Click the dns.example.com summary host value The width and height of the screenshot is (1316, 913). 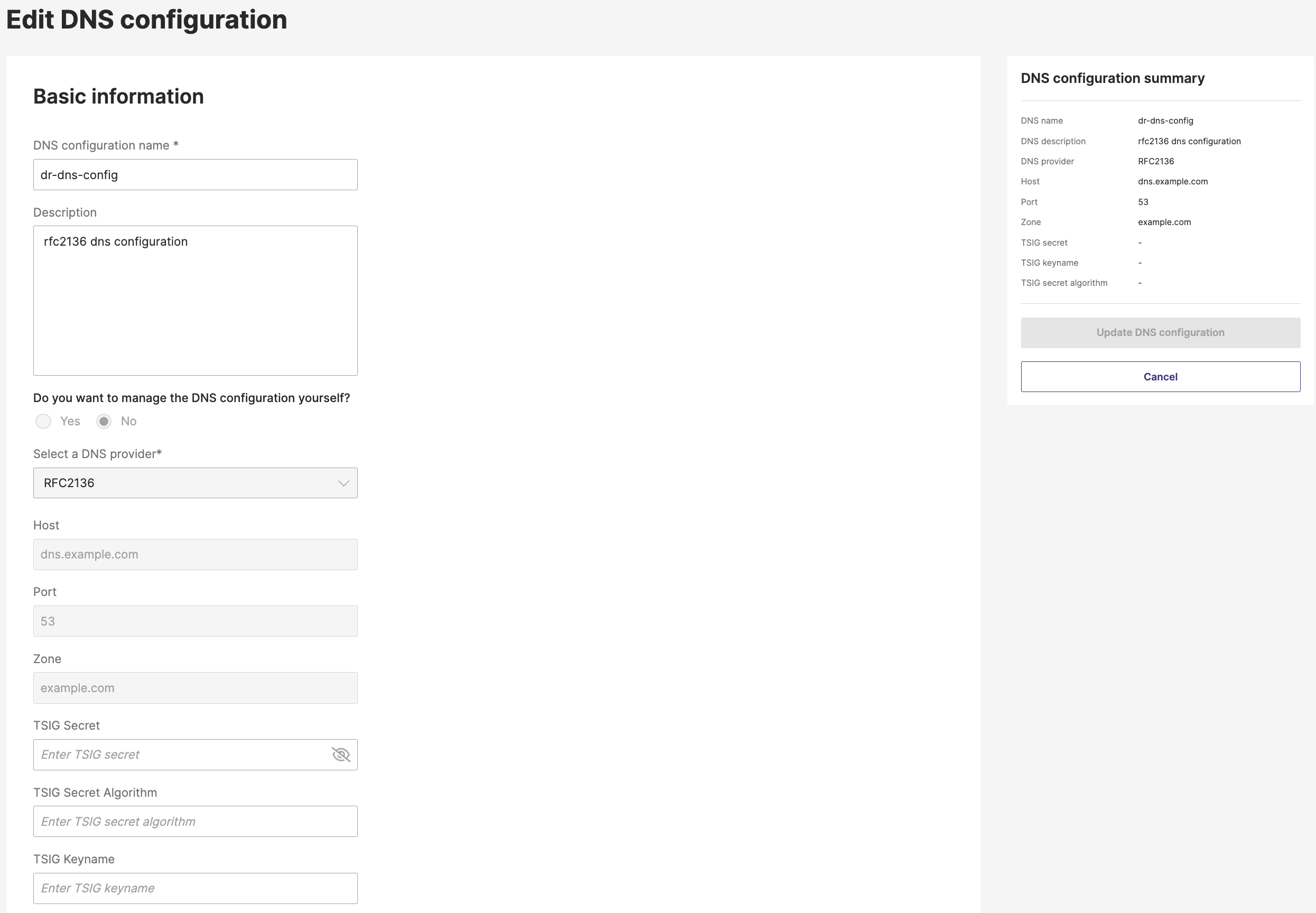(1172, 181)
